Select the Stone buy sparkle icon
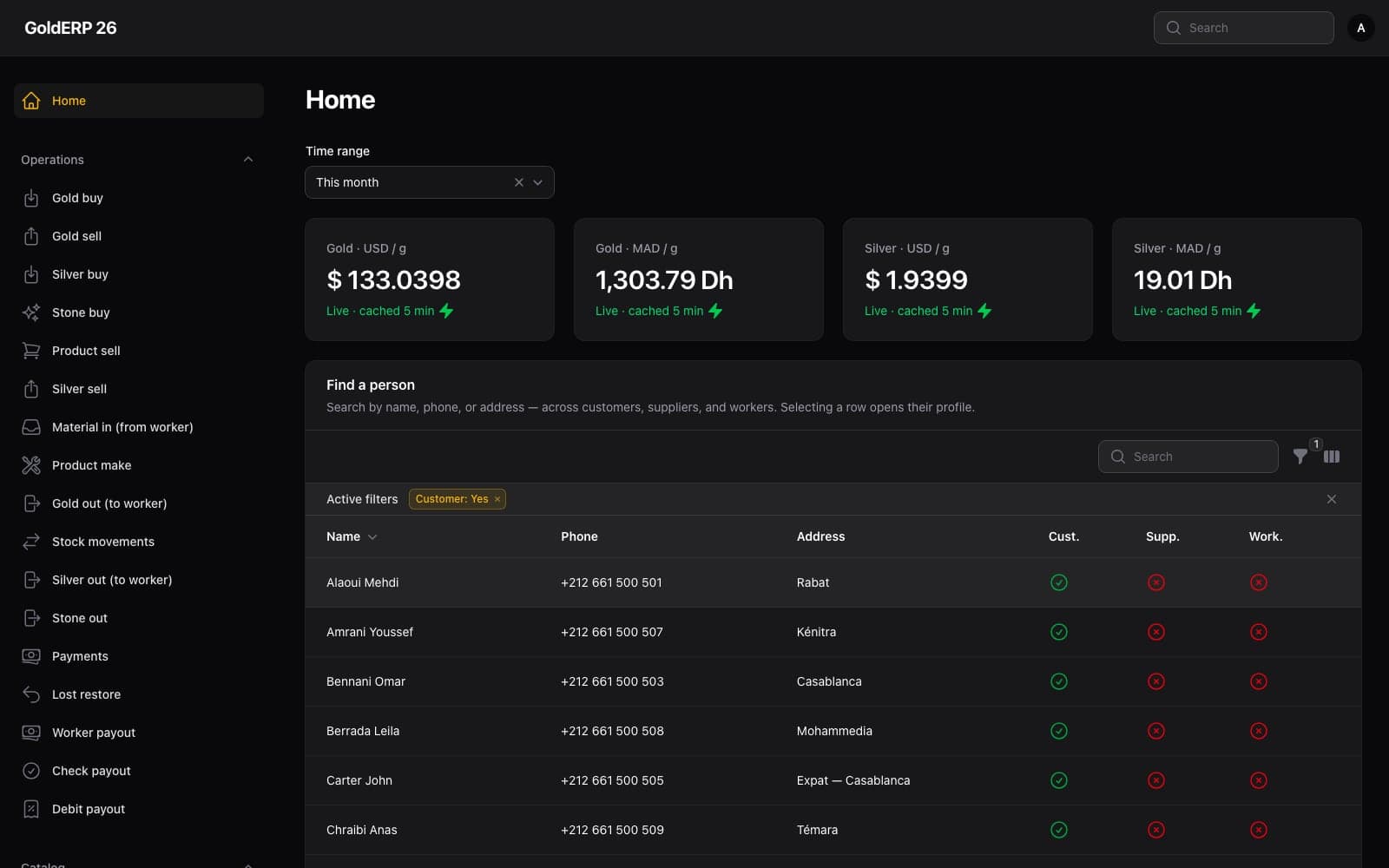1389x868 pixels. tap(31, 312)
